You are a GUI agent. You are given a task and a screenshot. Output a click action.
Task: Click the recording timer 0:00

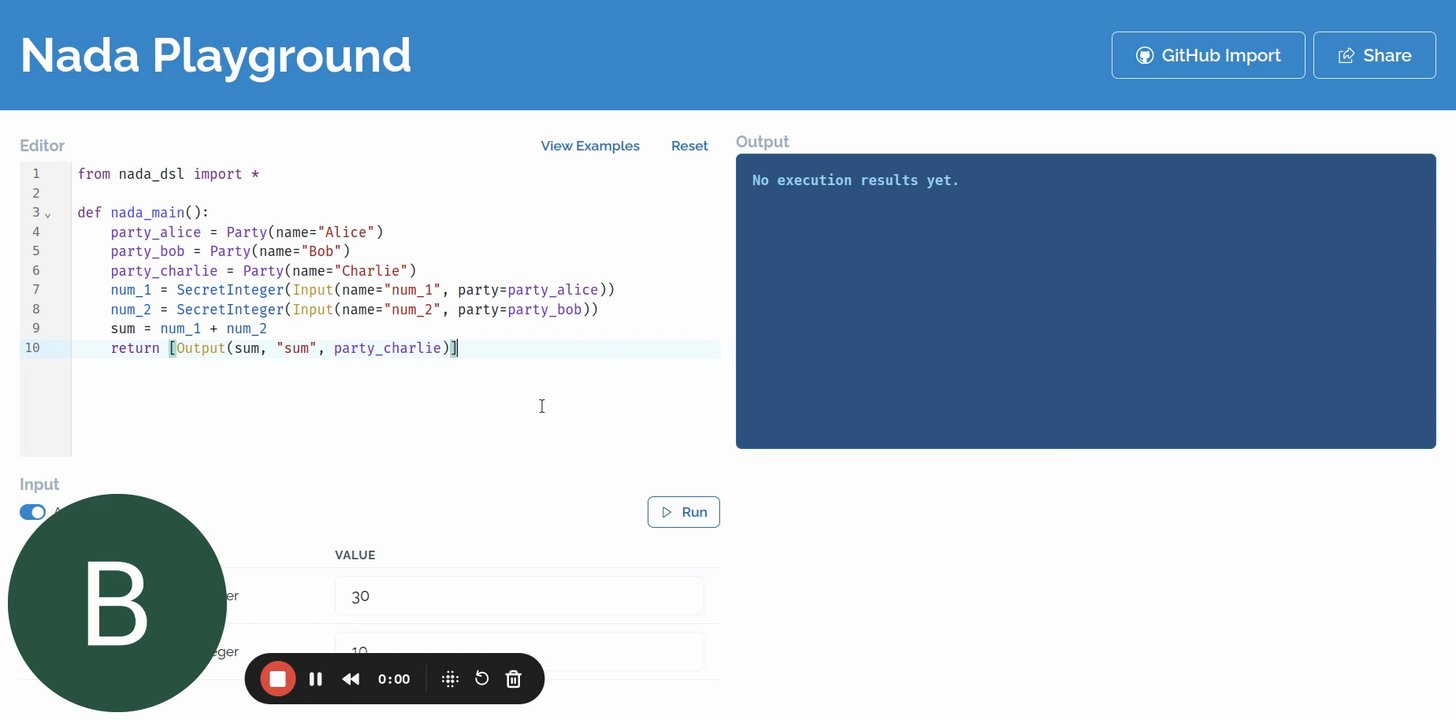[x=394, y=679]
